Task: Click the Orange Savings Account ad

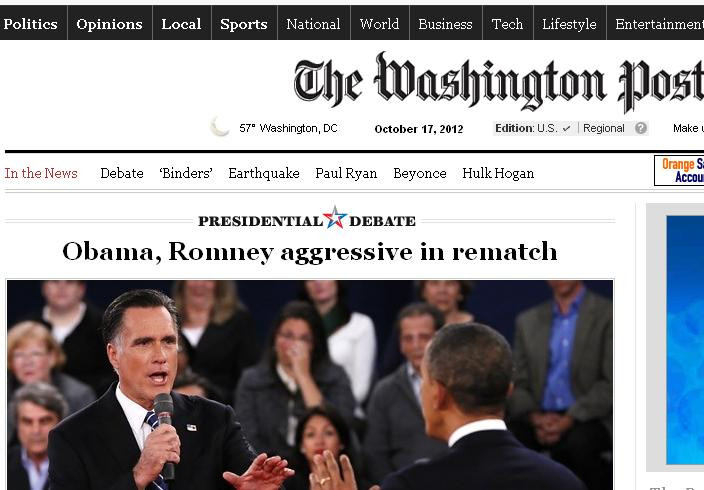Action: coord(679,170)
